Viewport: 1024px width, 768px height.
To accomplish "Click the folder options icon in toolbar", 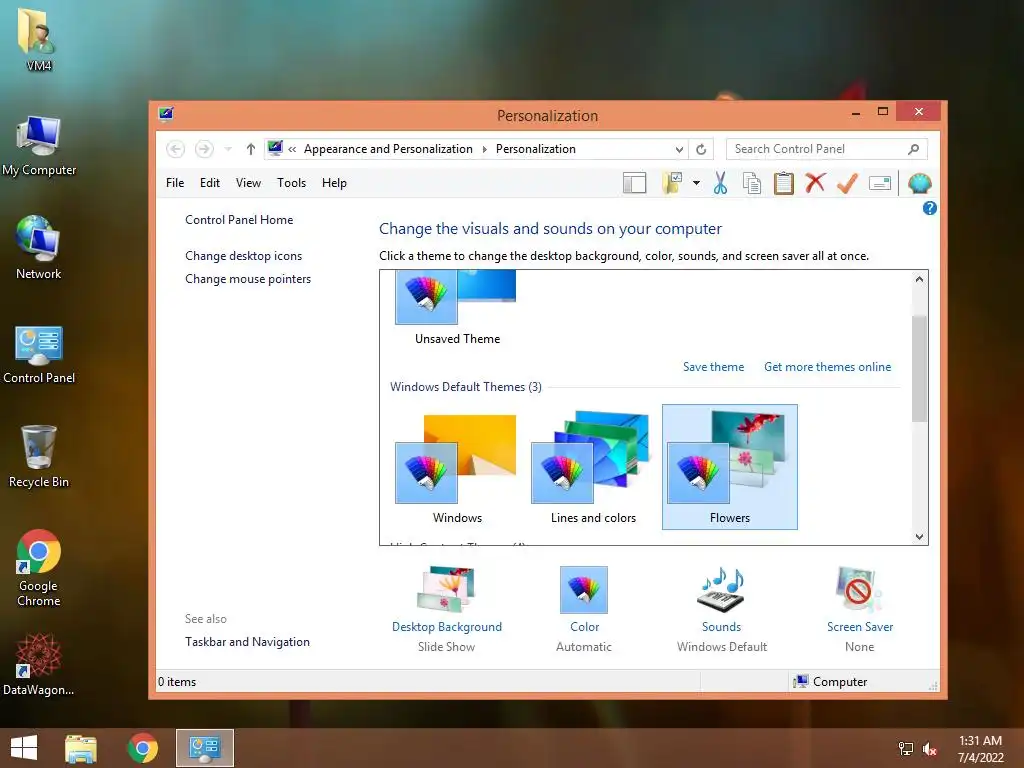I will tap(672, 184).
